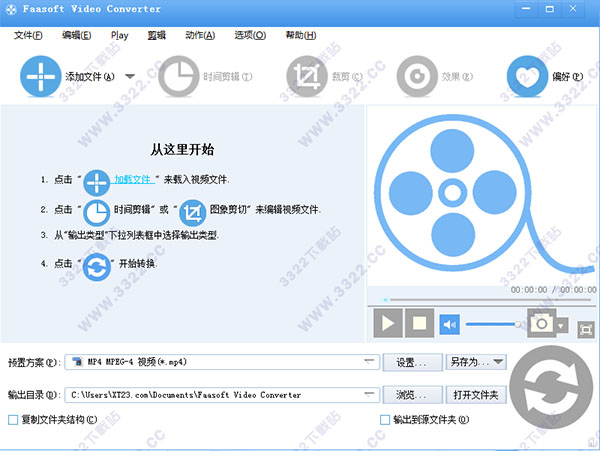
Task: Click the clock icon in guide step 2
Action: [96, 213]
